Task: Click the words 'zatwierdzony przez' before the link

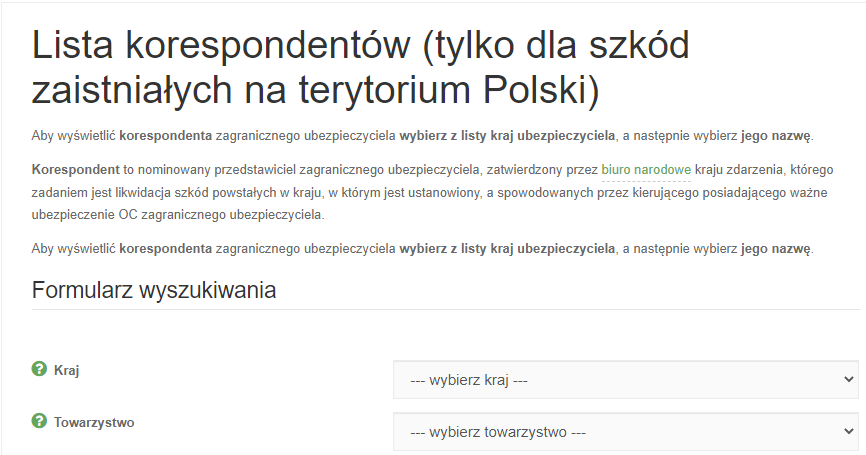Action: pos(542,170)
